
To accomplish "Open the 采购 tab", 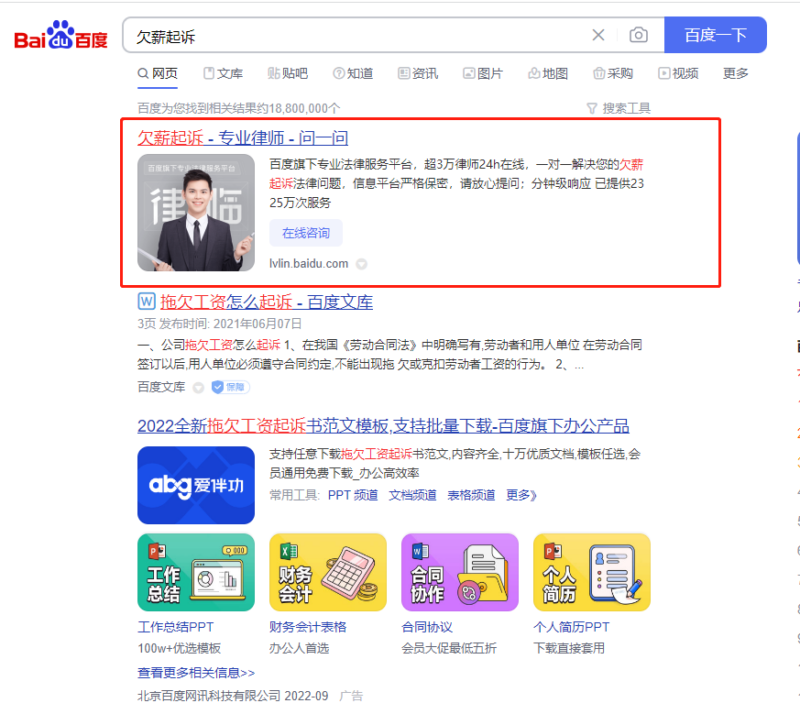I will [x=613, y=73].
